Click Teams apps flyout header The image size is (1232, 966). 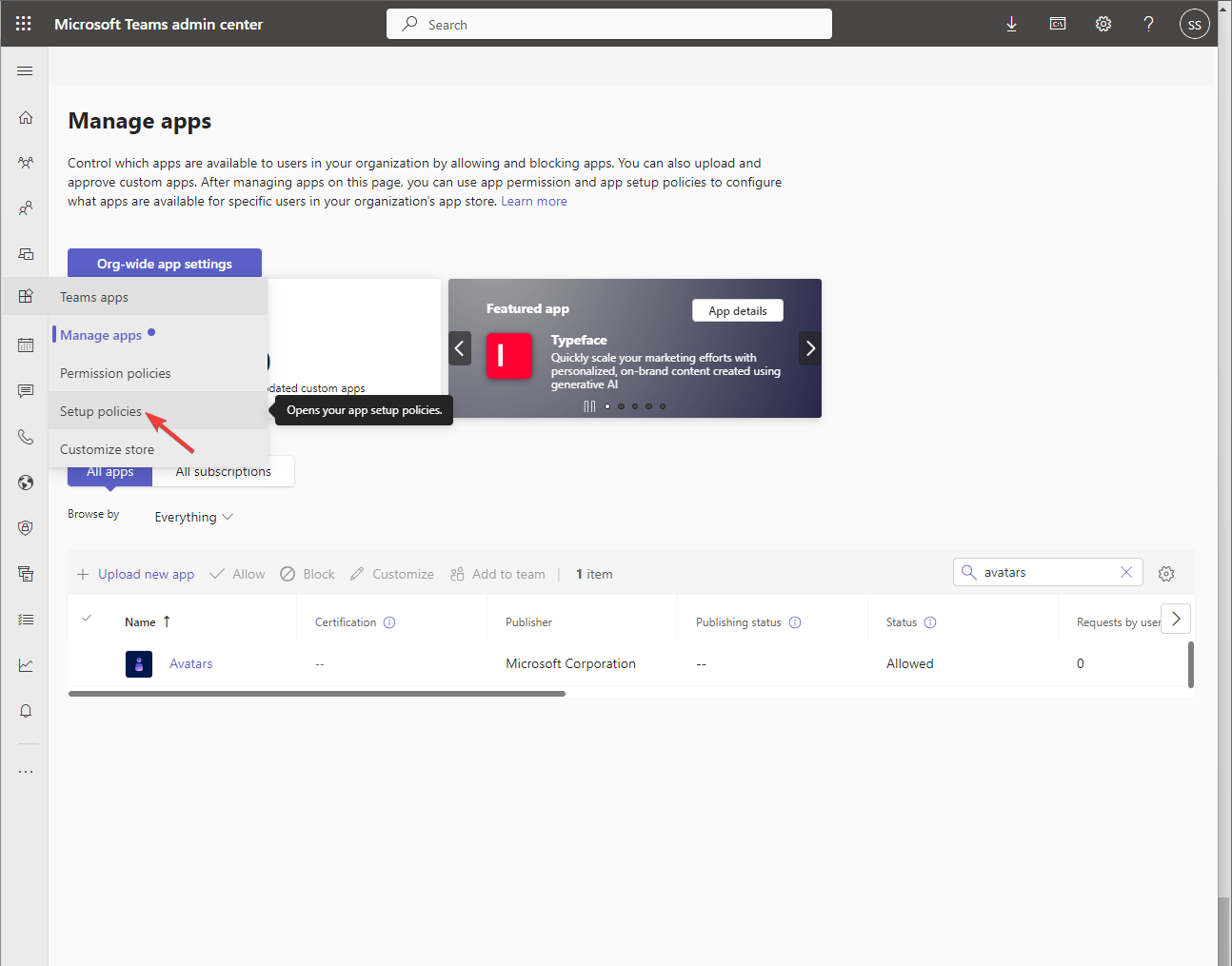[x=94, y=297]
